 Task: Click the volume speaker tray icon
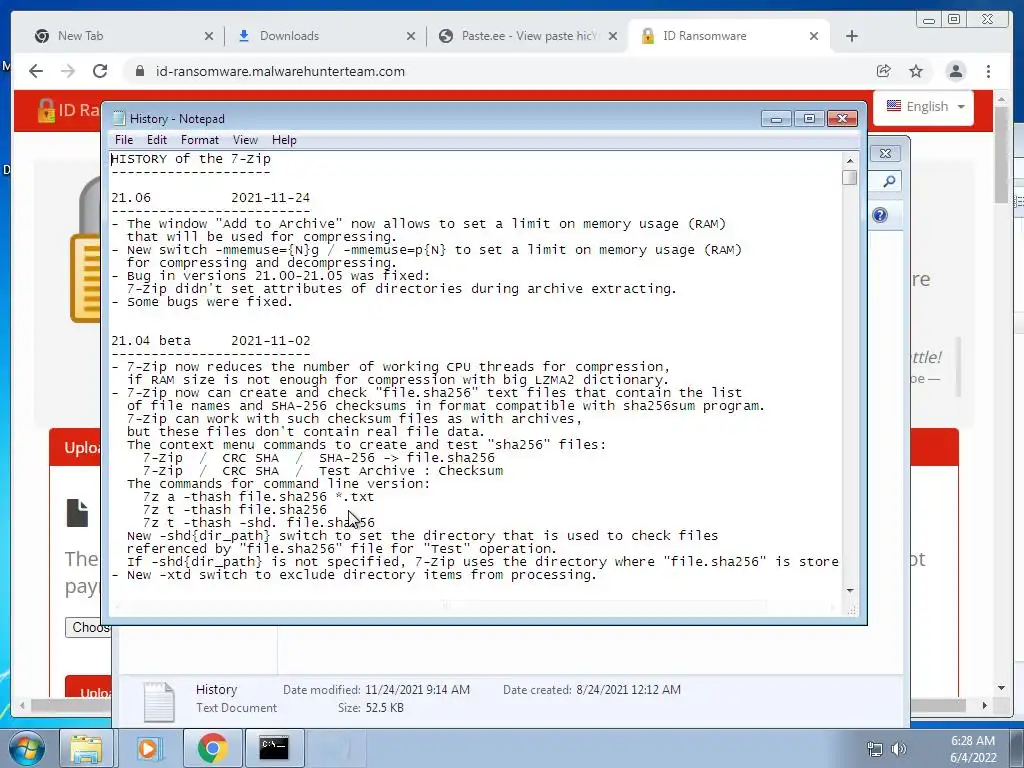click(899, 749)
